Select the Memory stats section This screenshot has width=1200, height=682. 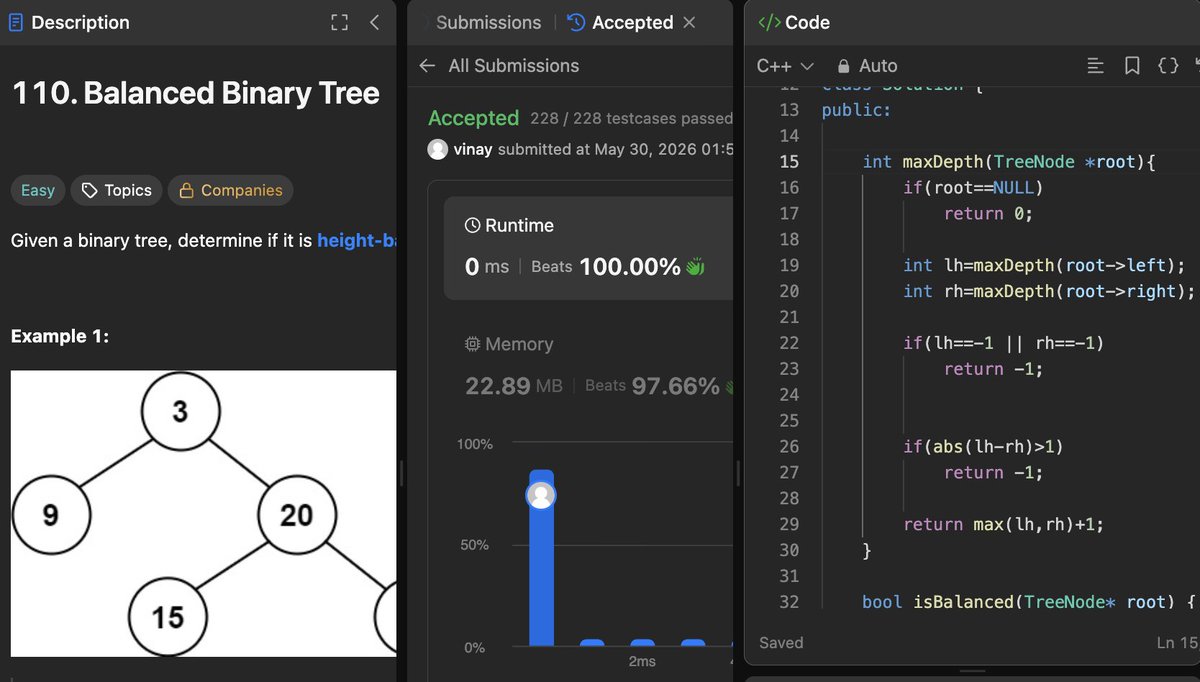pos(598,366)
